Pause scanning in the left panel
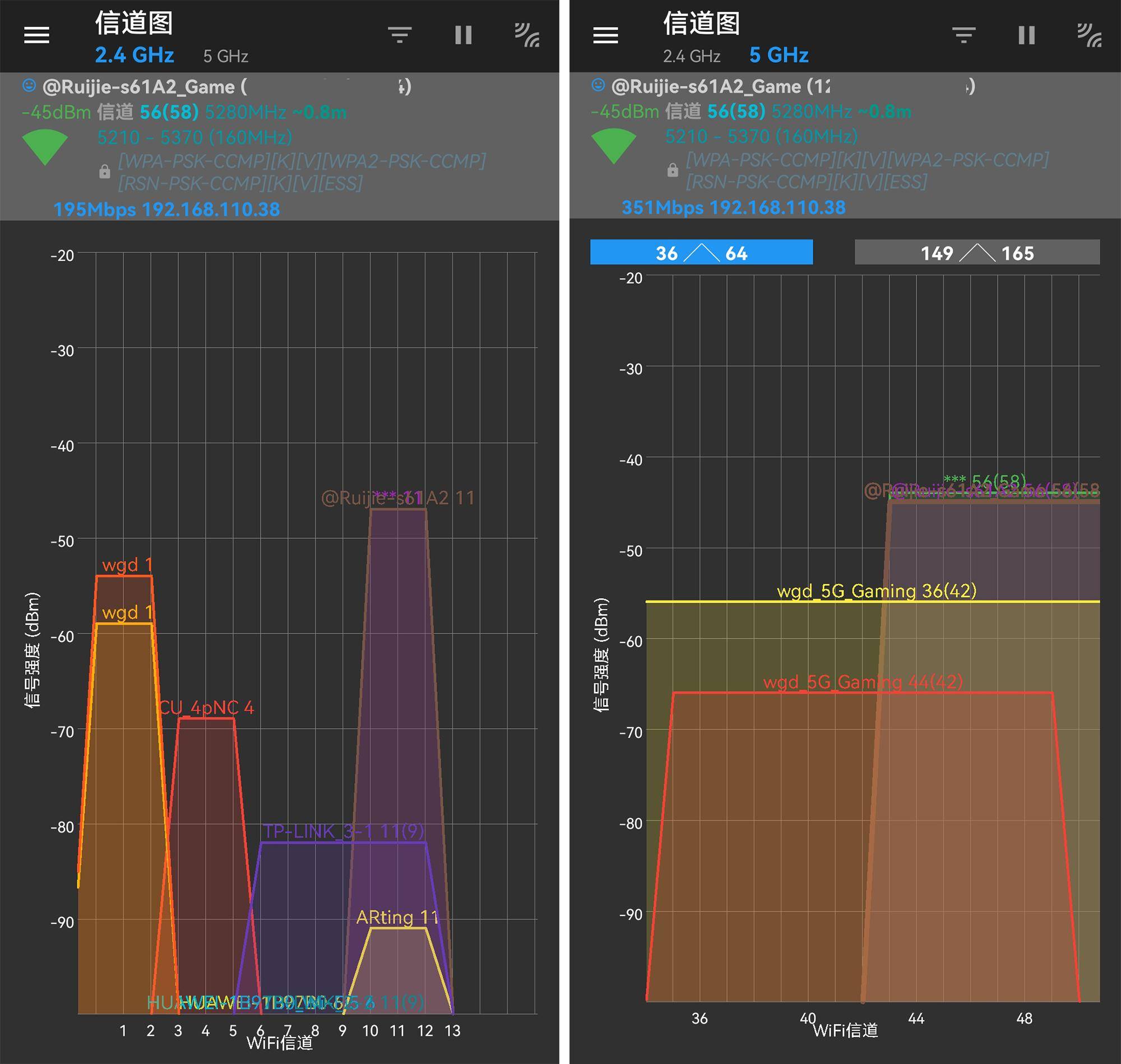 pyautogui.click(x=464, y=35)
